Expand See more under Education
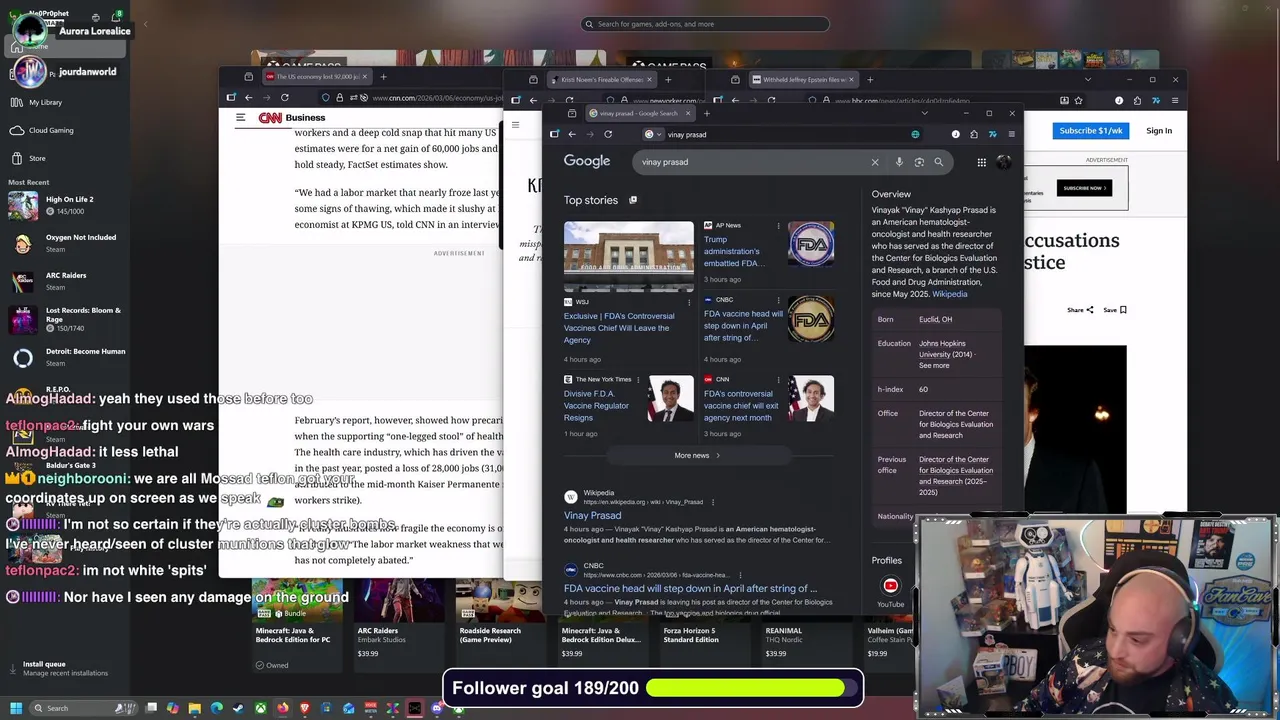This screenshot has width=1280, height=720. coord(934,366)
